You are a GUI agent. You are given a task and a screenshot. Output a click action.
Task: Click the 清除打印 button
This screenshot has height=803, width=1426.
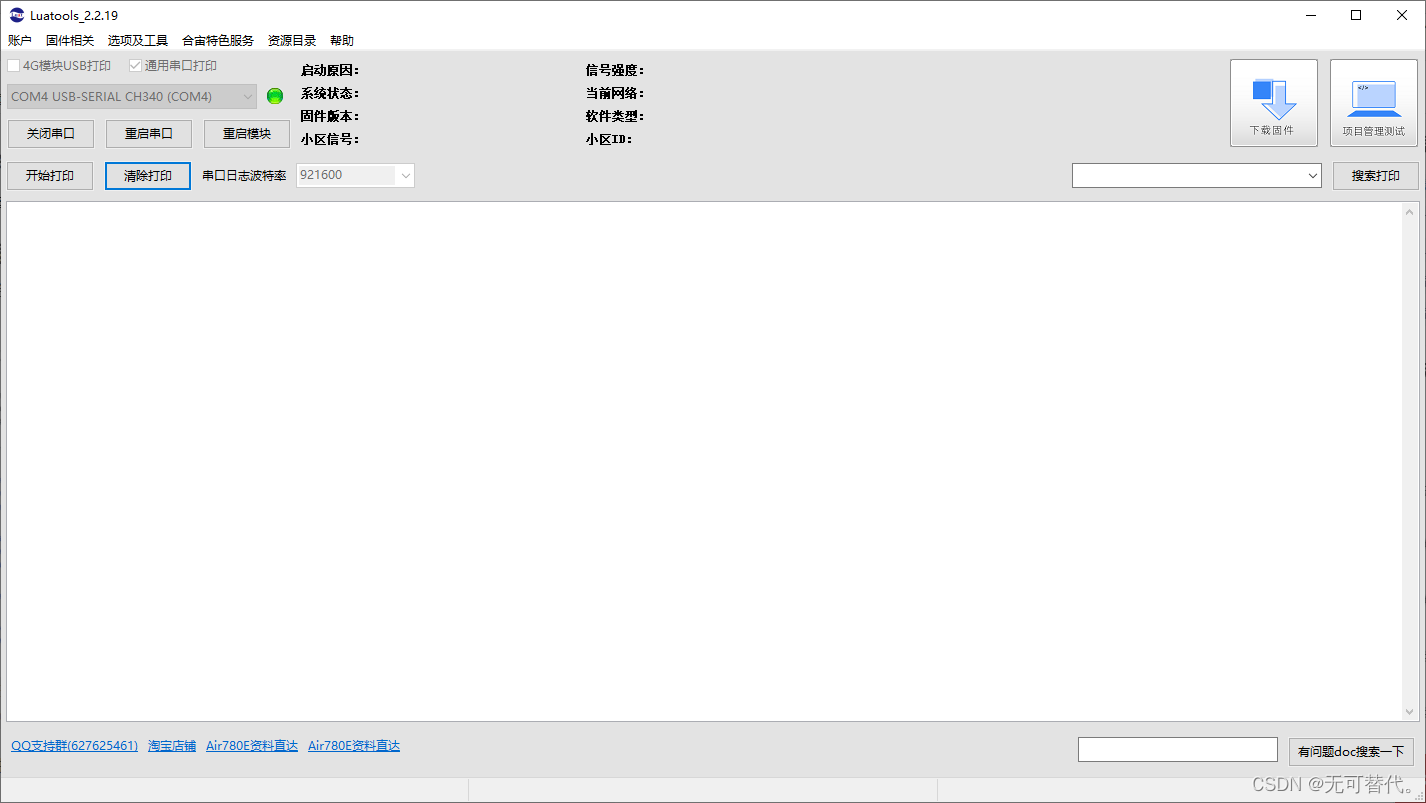coord(148,176)
